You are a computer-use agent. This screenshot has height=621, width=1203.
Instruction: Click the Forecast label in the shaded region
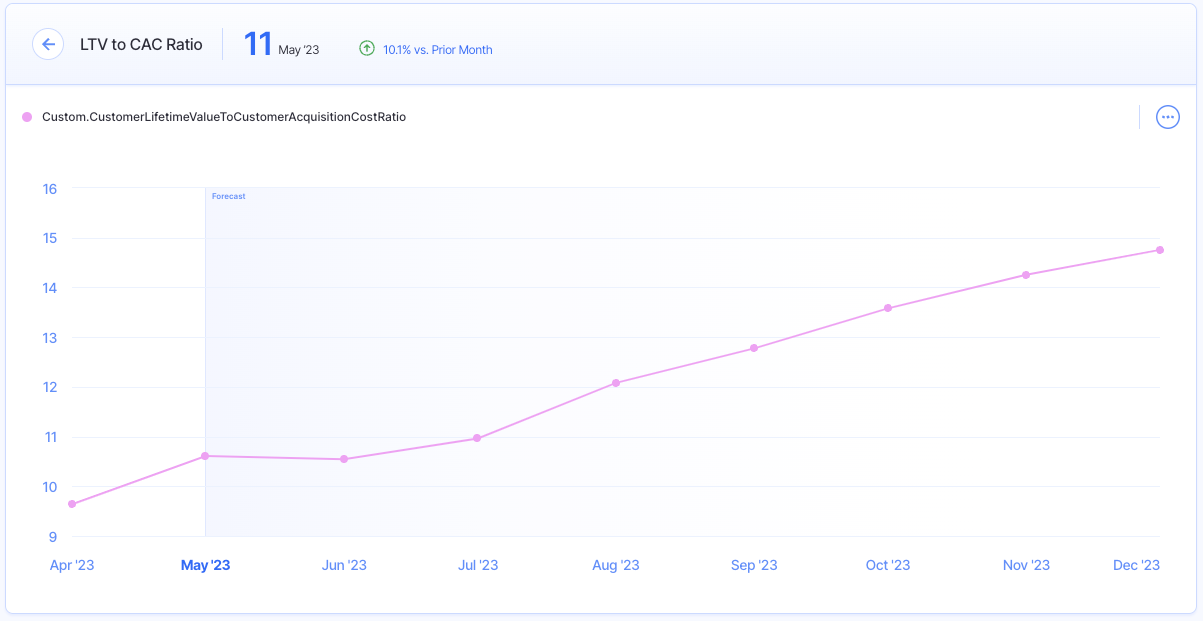coord(228,196)
